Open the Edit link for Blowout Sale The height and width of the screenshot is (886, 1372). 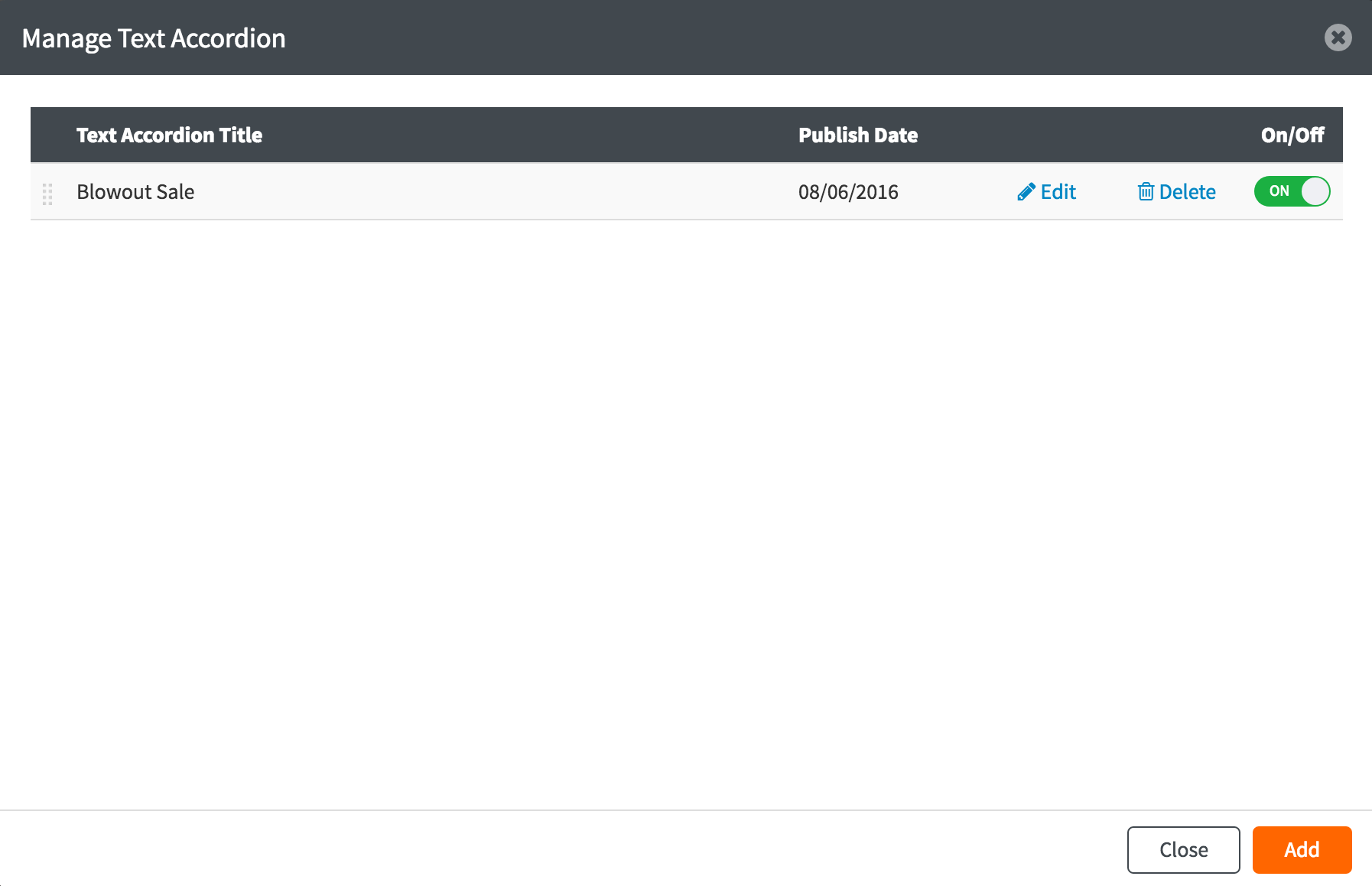click(x=1058, y=192)
